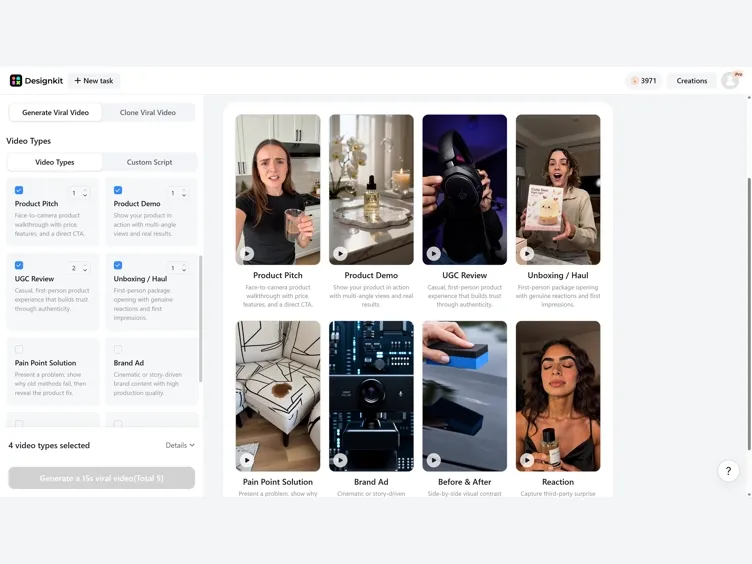Image resolution: width=752 pixels, height=564 pixels.
Task: Click the New task button
Action: 94,81
